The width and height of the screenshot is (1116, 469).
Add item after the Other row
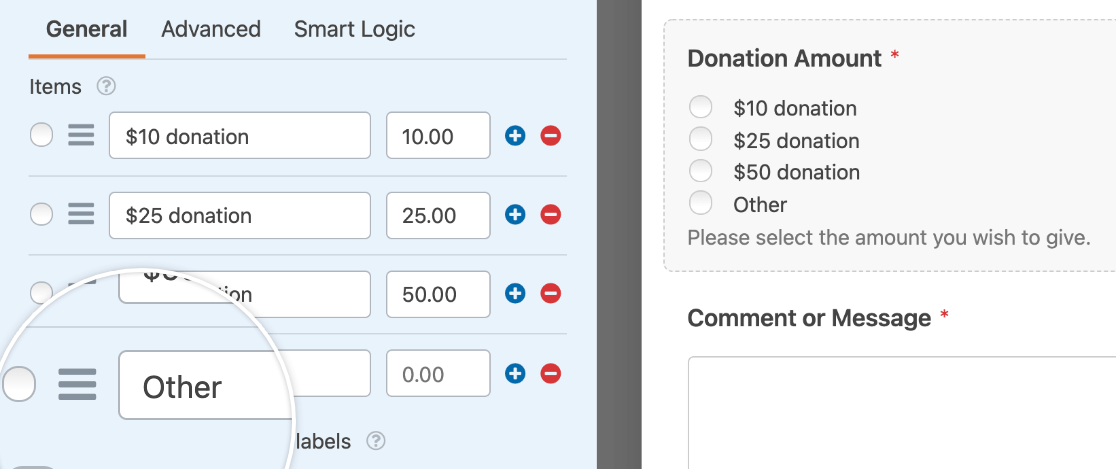(515, 373)
